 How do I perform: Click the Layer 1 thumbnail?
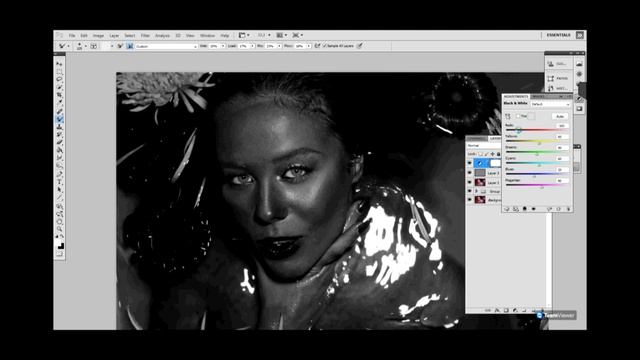click(x=480, y=182)
